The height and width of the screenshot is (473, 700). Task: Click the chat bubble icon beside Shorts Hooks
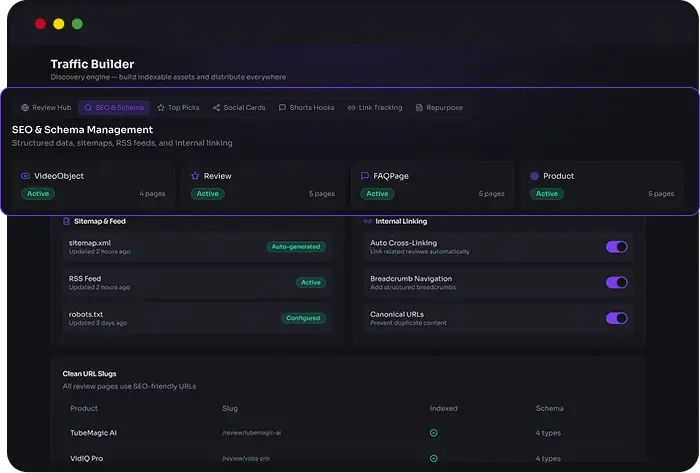[282, 108]
